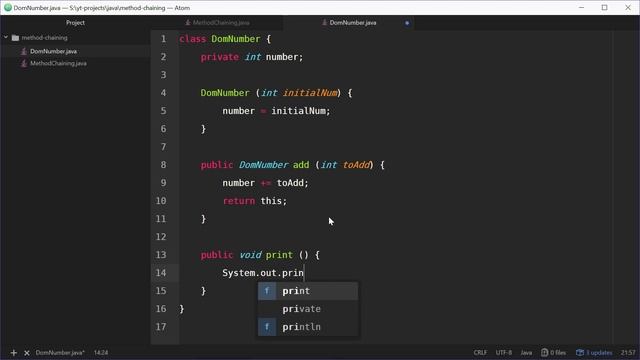Click the 21:57 clock in status bar

(628, 353)
